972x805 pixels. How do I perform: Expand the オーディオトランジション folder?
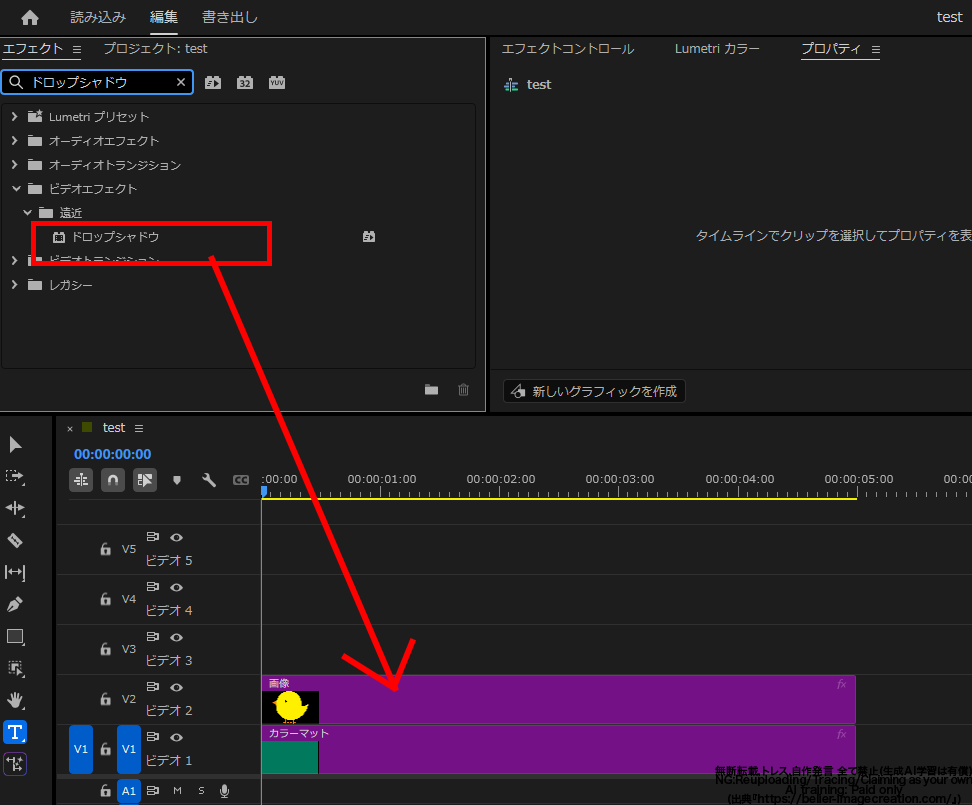tap(15, 165)
